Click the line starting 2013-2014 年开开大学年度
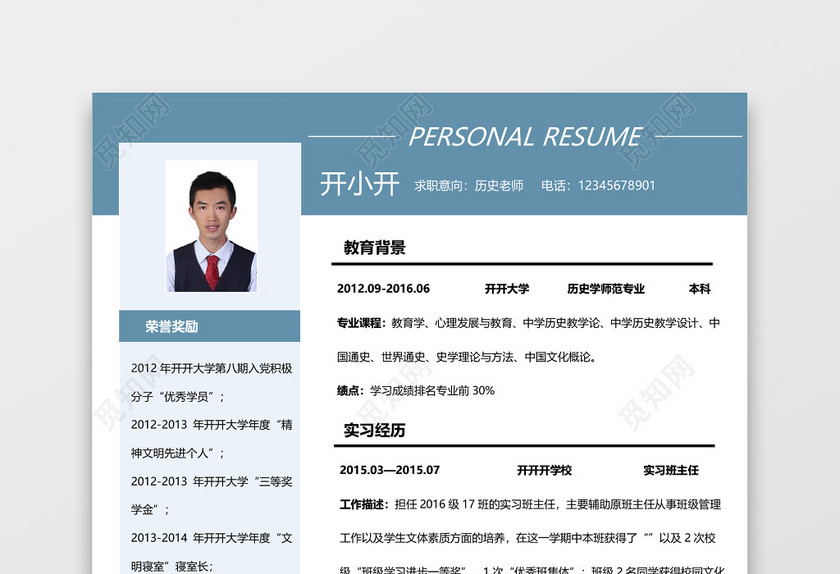840x574 pixels. click(x=212, y=538)
